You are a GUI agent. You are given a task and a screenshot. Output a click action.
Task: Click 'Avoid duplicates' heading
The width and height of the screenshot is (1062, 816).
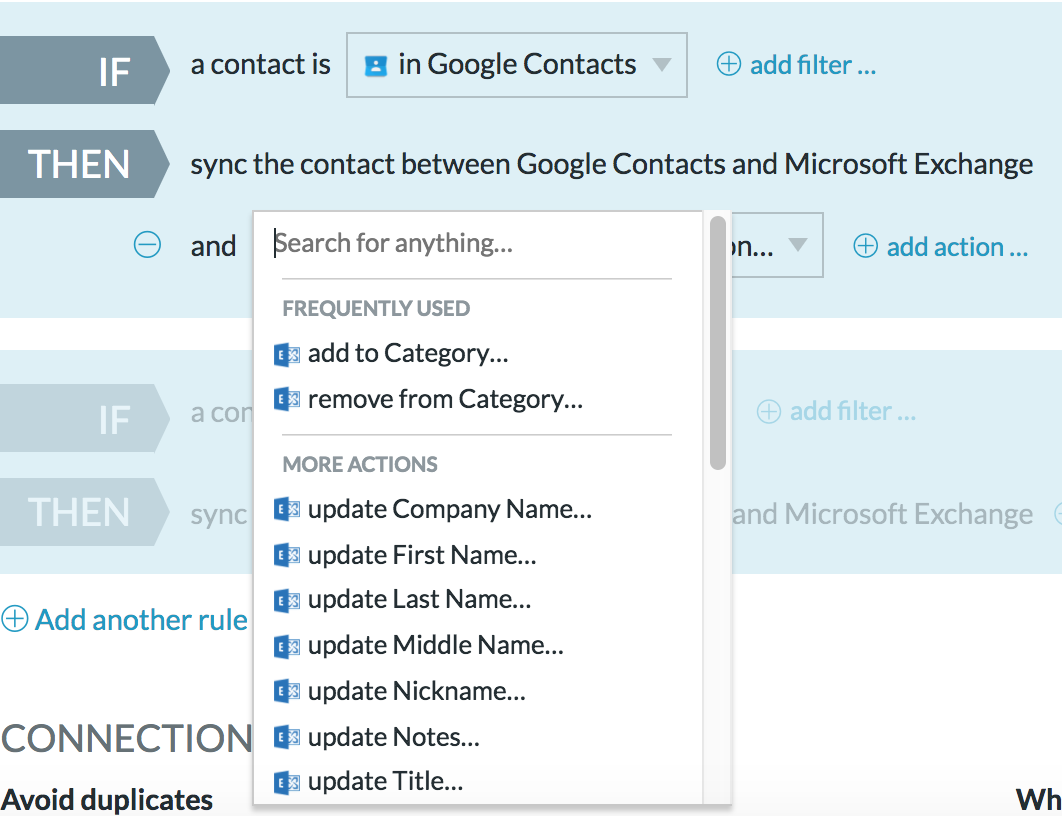107,800
